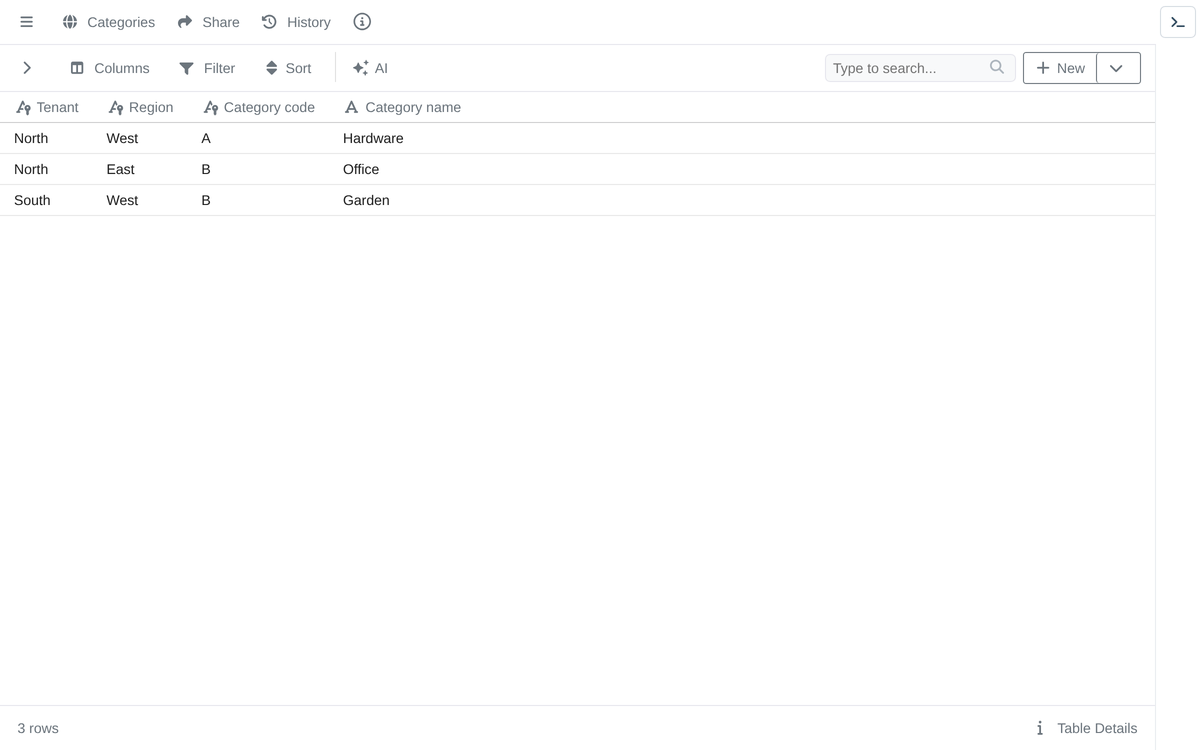The height and width of the screenshot is (750, 1200).
Task: Open the New button dropdown arrow
Action: (x=1117, y=68)
